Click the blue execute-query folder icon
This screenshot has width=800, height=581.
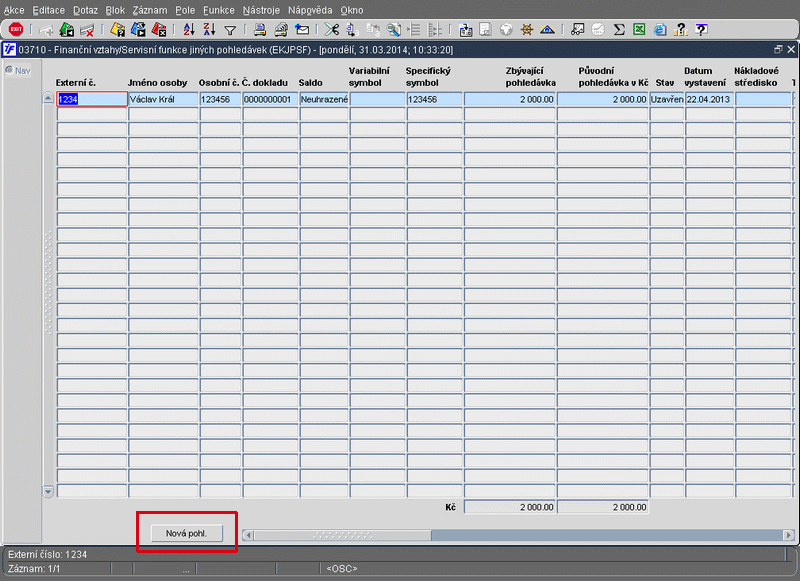(x=138, y=30)
